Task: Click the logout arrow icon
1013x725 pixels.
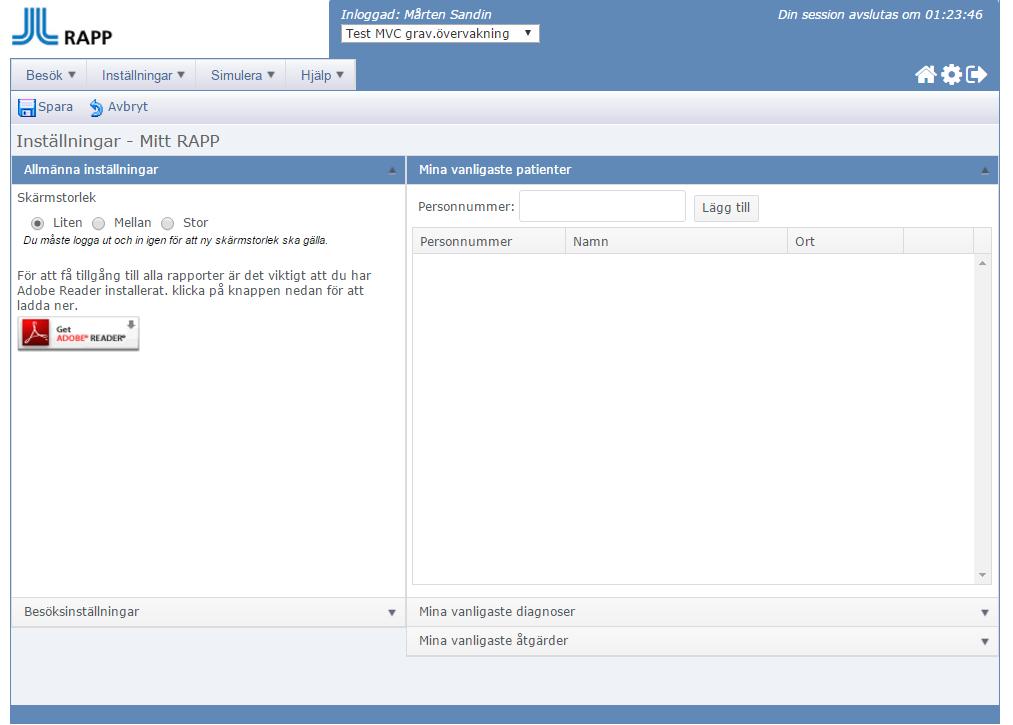Action: coord(976,75)
